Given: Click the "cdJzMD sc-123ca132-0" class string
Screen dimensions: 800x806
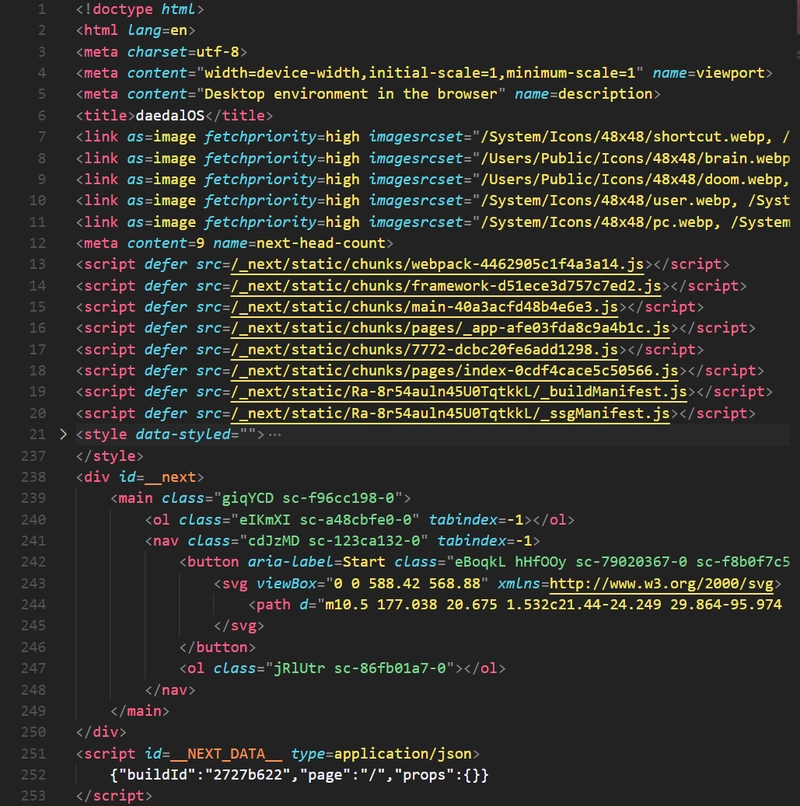Looking at the screenshot, I should click(x=334, y=541).
